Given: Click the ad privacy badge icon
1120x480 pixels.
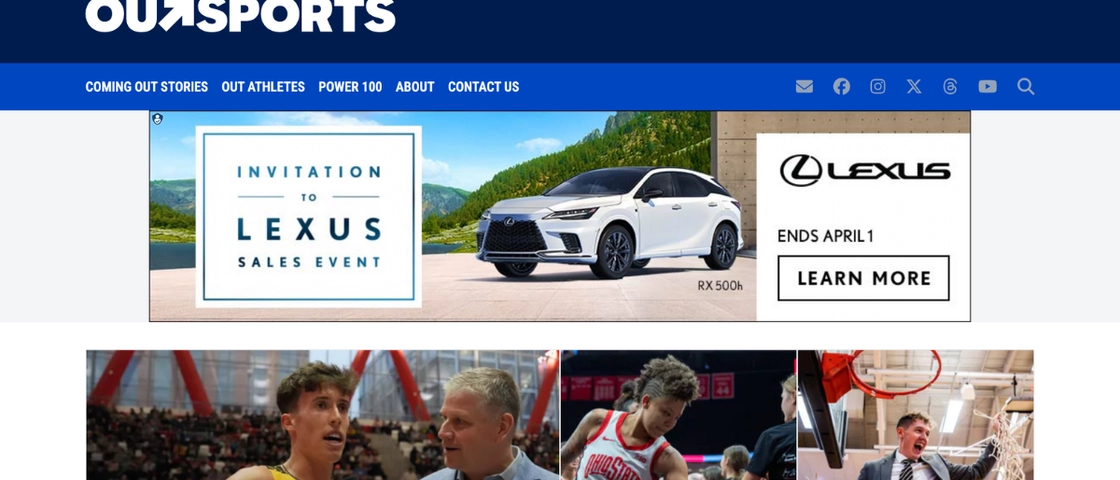Looking at the screenshot, I should (x=157, y=119).
